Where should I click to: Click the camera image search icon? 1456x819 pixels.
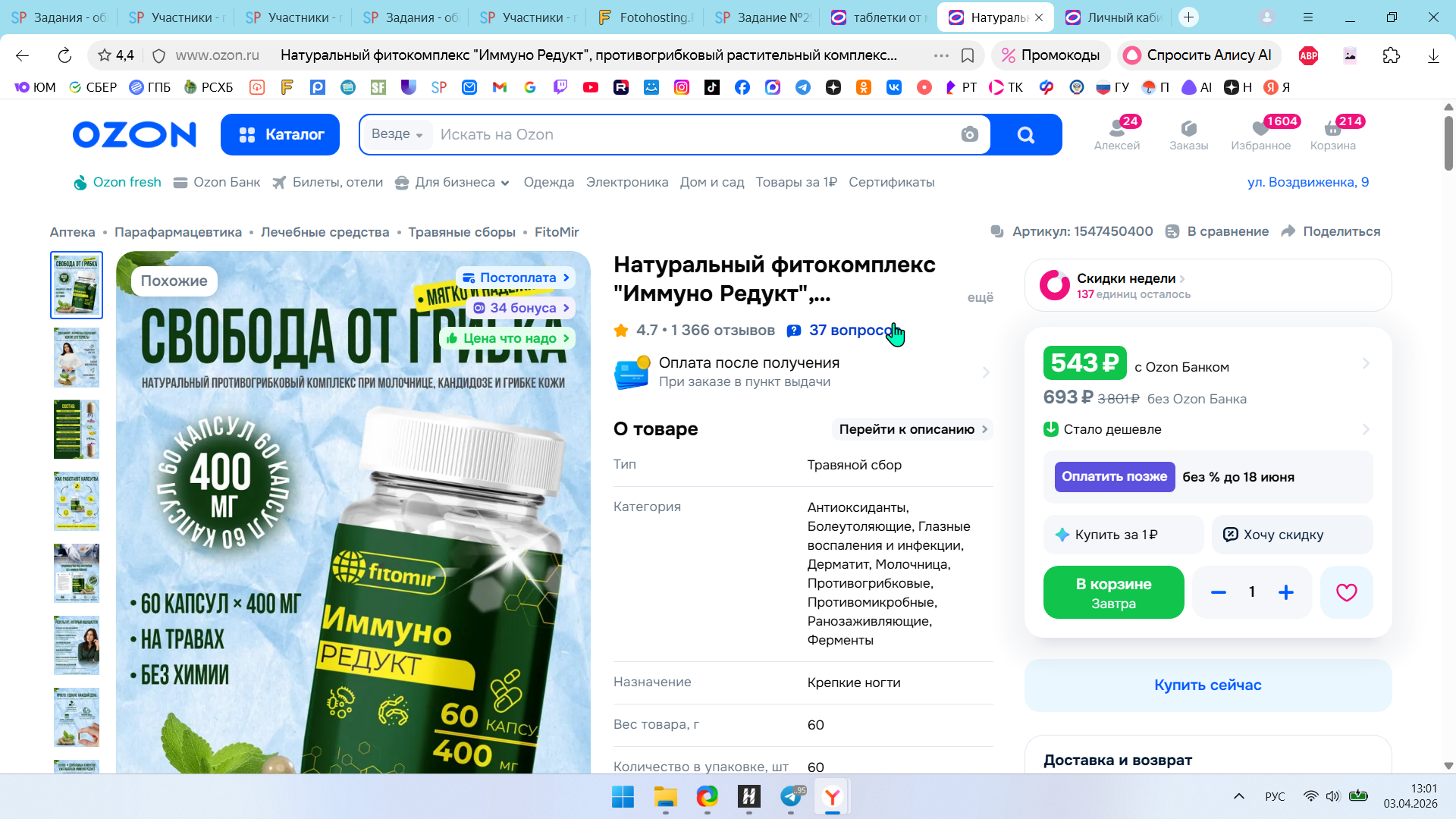(x=969, y=134)
